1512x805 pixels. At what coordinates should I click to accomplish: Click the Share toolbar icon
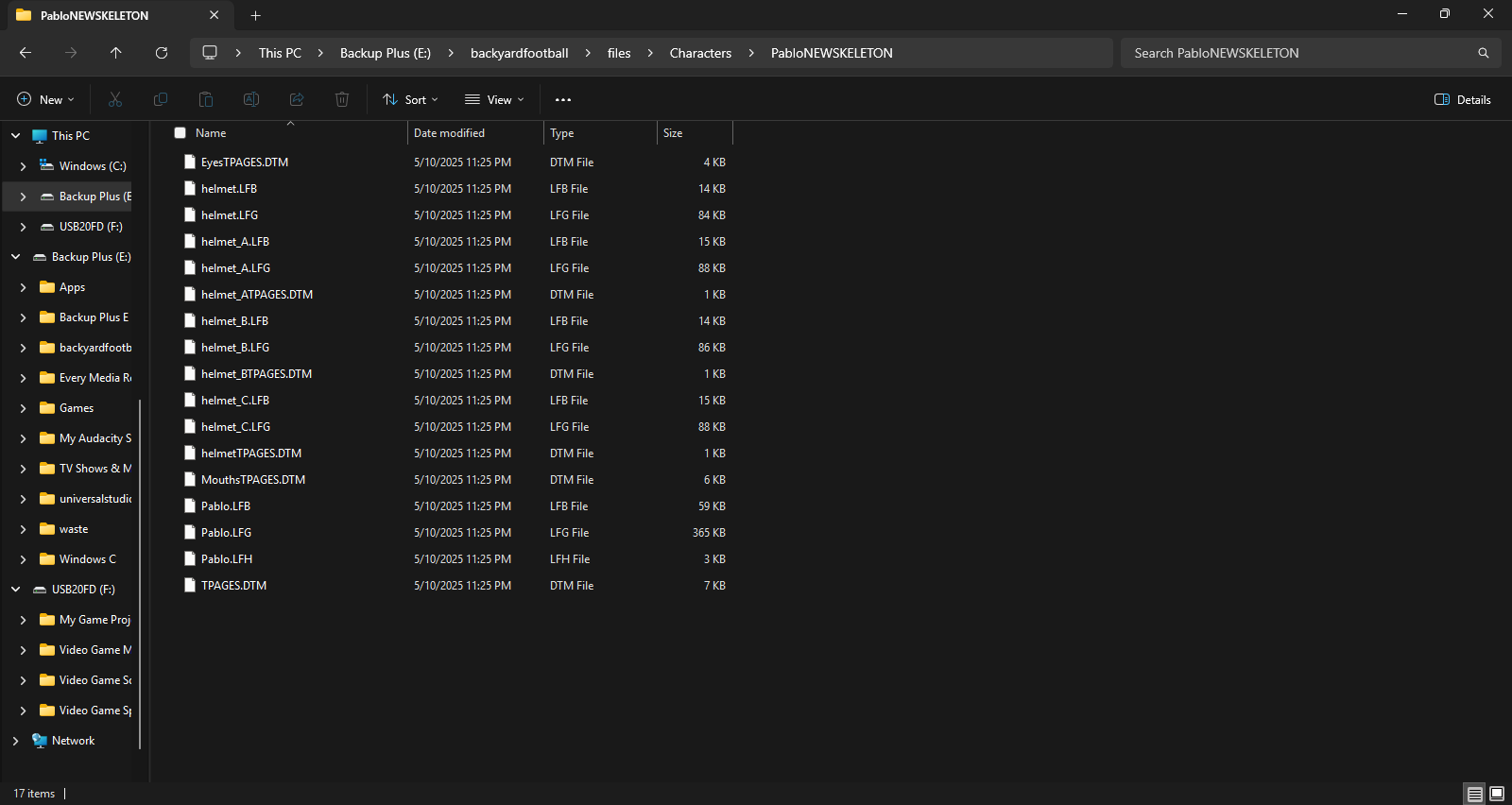point(297,99)
